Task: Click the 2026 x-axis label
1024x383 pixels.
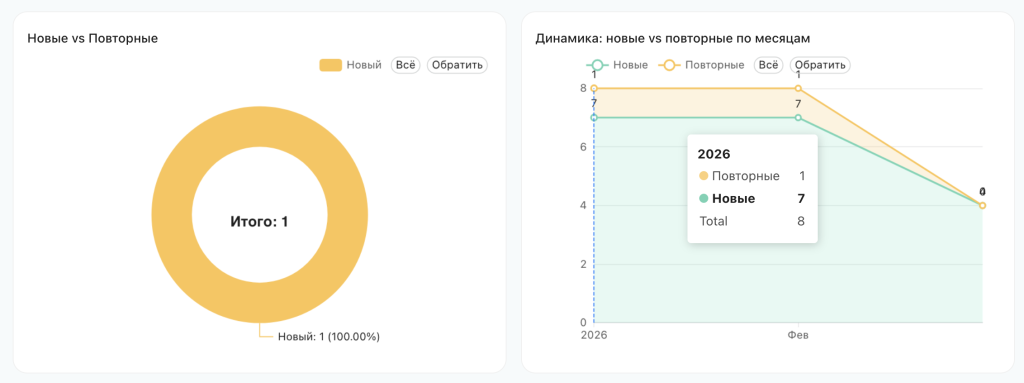Action: click(x=594, y=335)
